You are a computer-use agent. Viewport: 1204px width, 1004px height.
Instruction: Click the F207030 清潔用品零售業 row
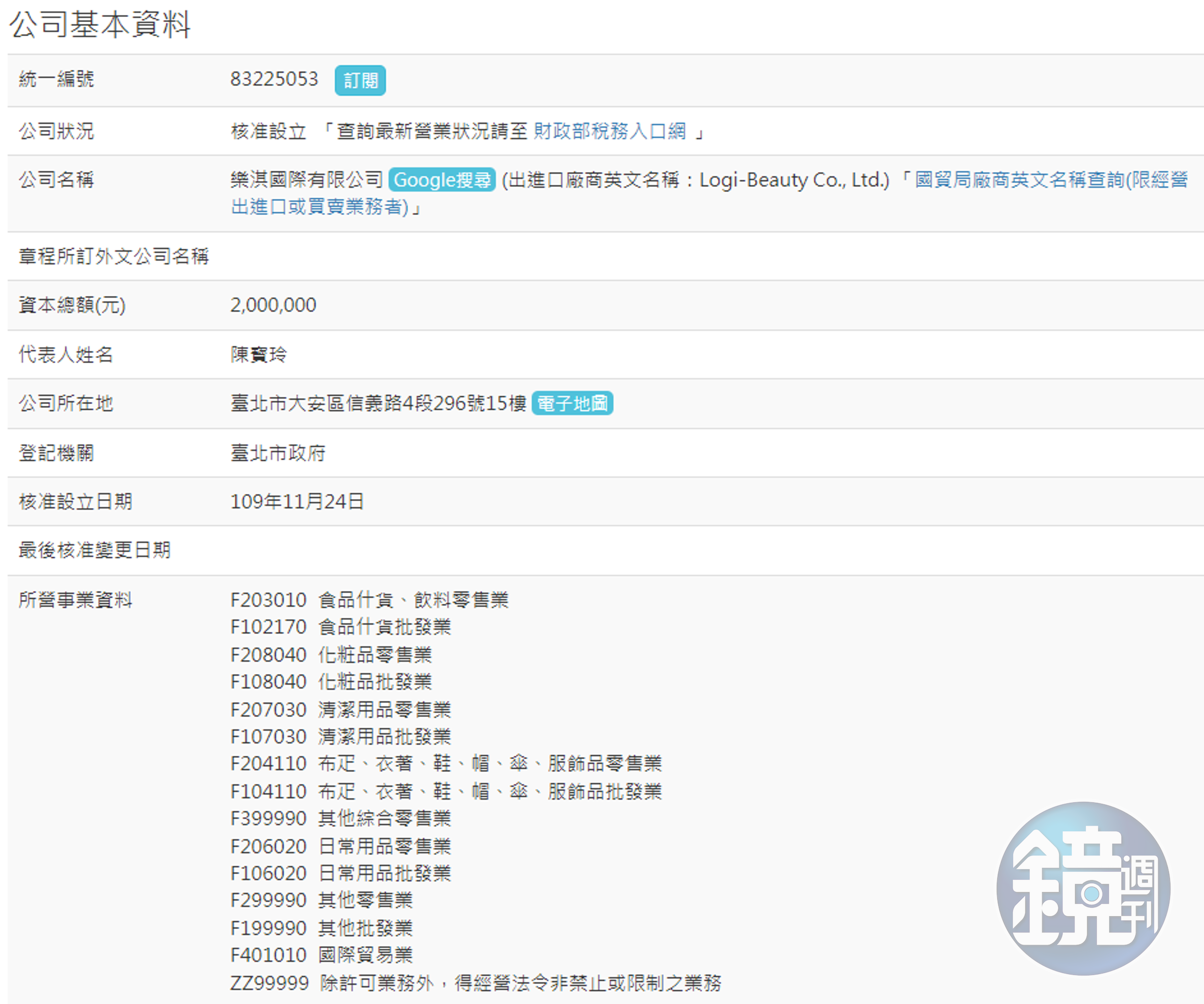click(x=341, y=710)
